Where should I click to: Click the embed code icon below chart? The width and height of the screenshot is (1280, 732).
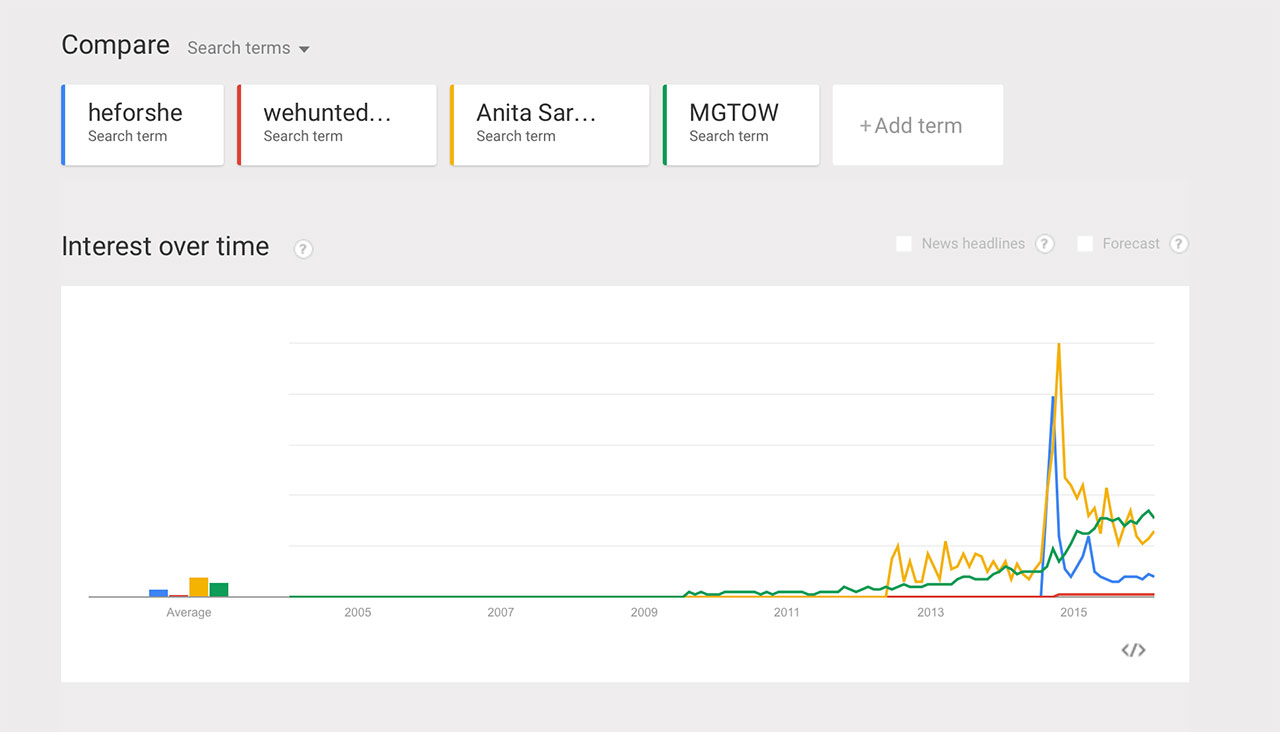click(x=1133, y=650)
